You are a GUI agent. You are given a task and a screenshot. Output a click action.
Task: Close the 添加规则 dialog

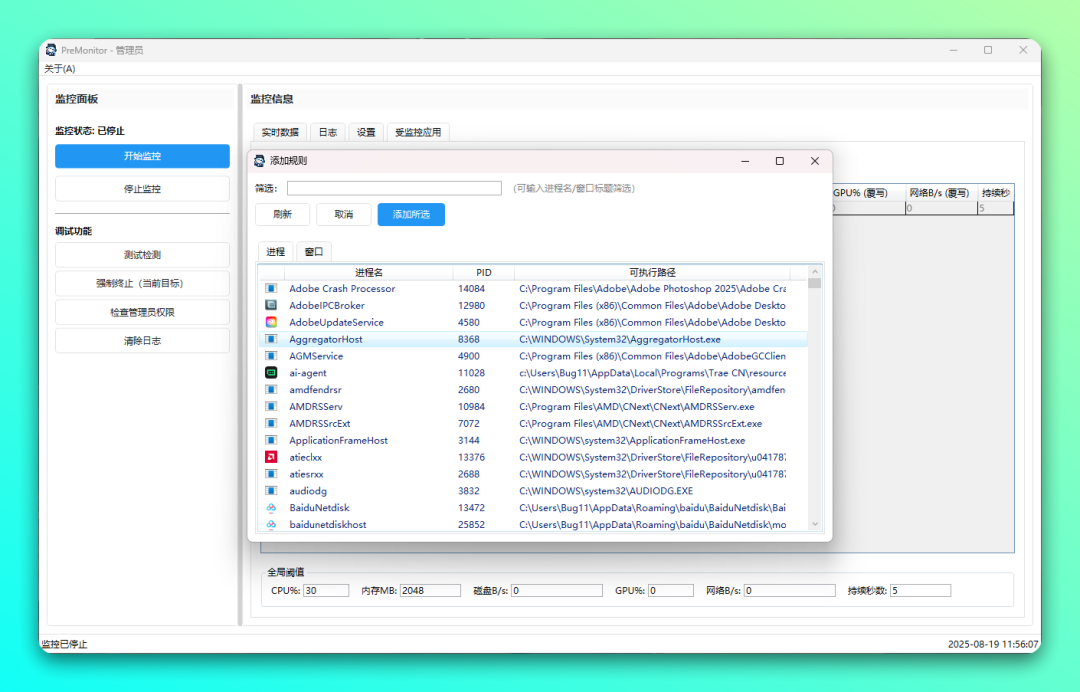[815, 160]
